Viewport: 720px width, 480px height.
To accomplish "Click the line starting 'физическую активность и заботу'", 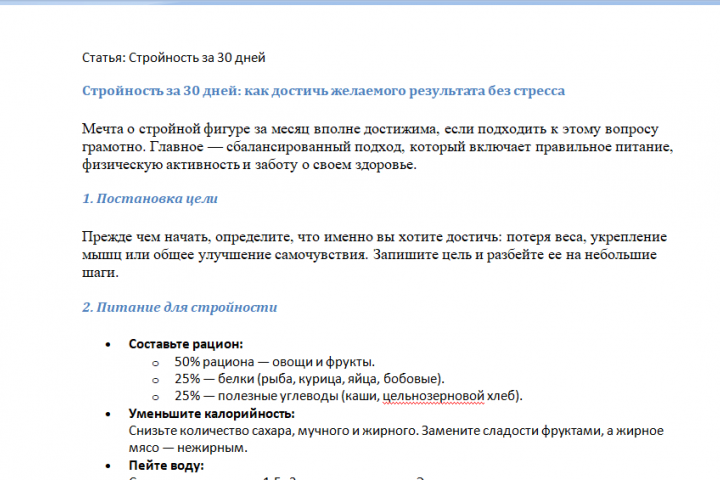I will coord(249,164).
